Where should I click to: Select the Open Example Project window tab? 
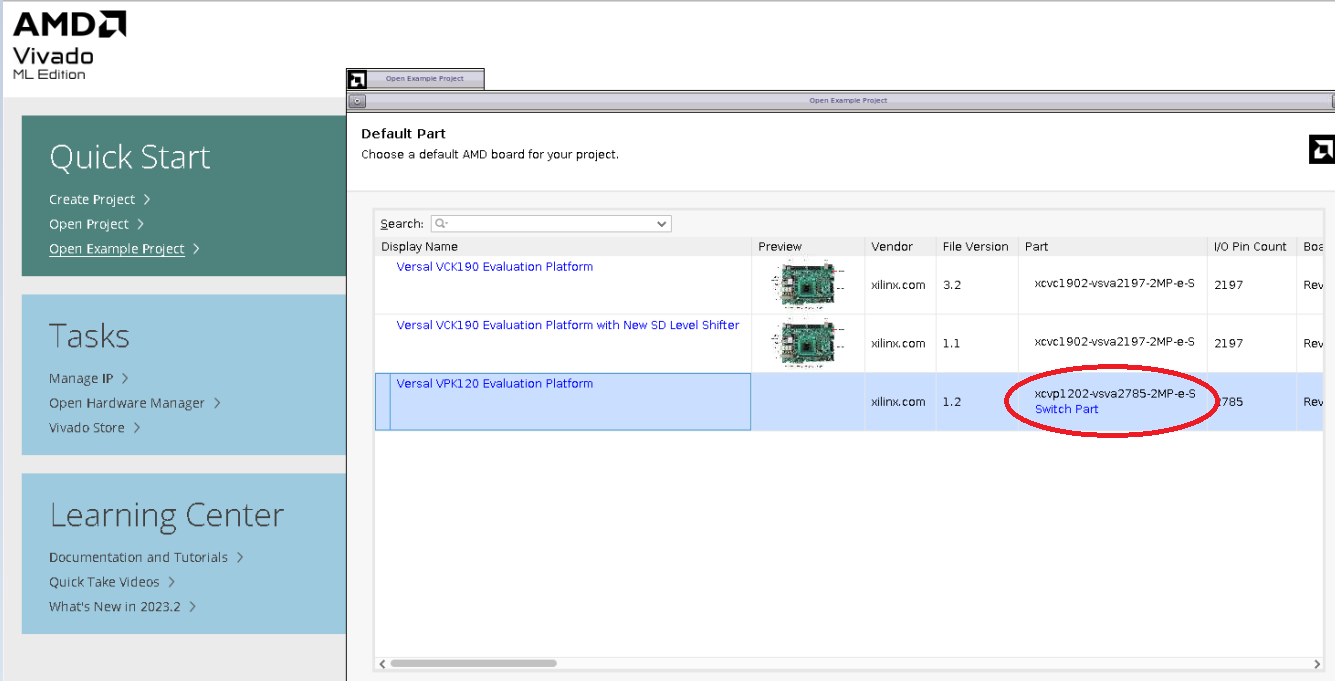pyautogui.click(x=427, y=77)
